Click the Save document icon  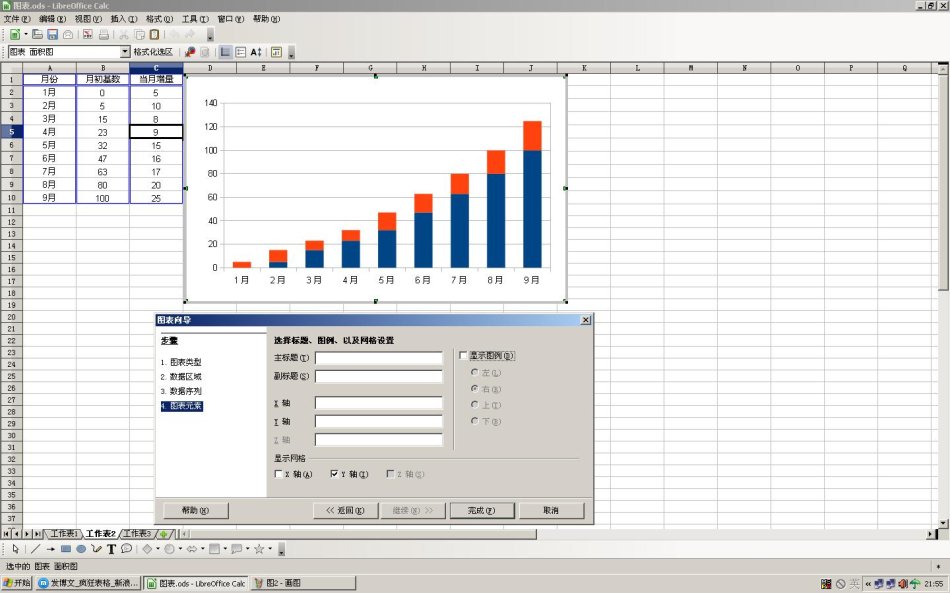point(53,35)
